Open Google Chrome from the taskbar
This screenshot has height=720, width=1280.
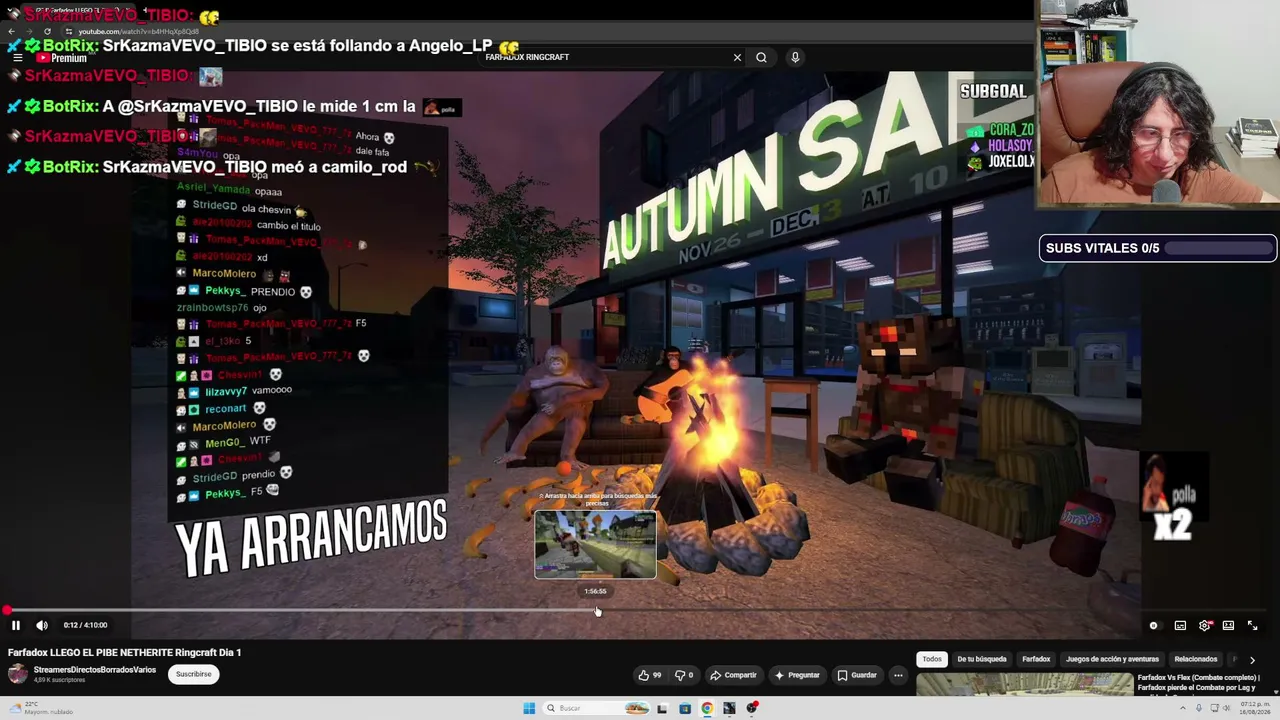pyautogui.click(x=707, y=708)
